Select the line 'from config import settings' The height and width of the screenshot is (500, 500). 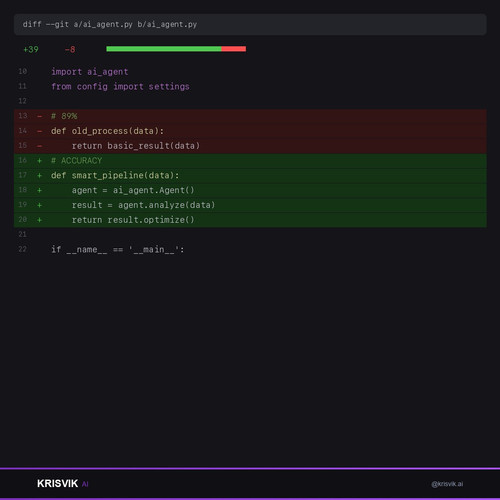point(120,87)
